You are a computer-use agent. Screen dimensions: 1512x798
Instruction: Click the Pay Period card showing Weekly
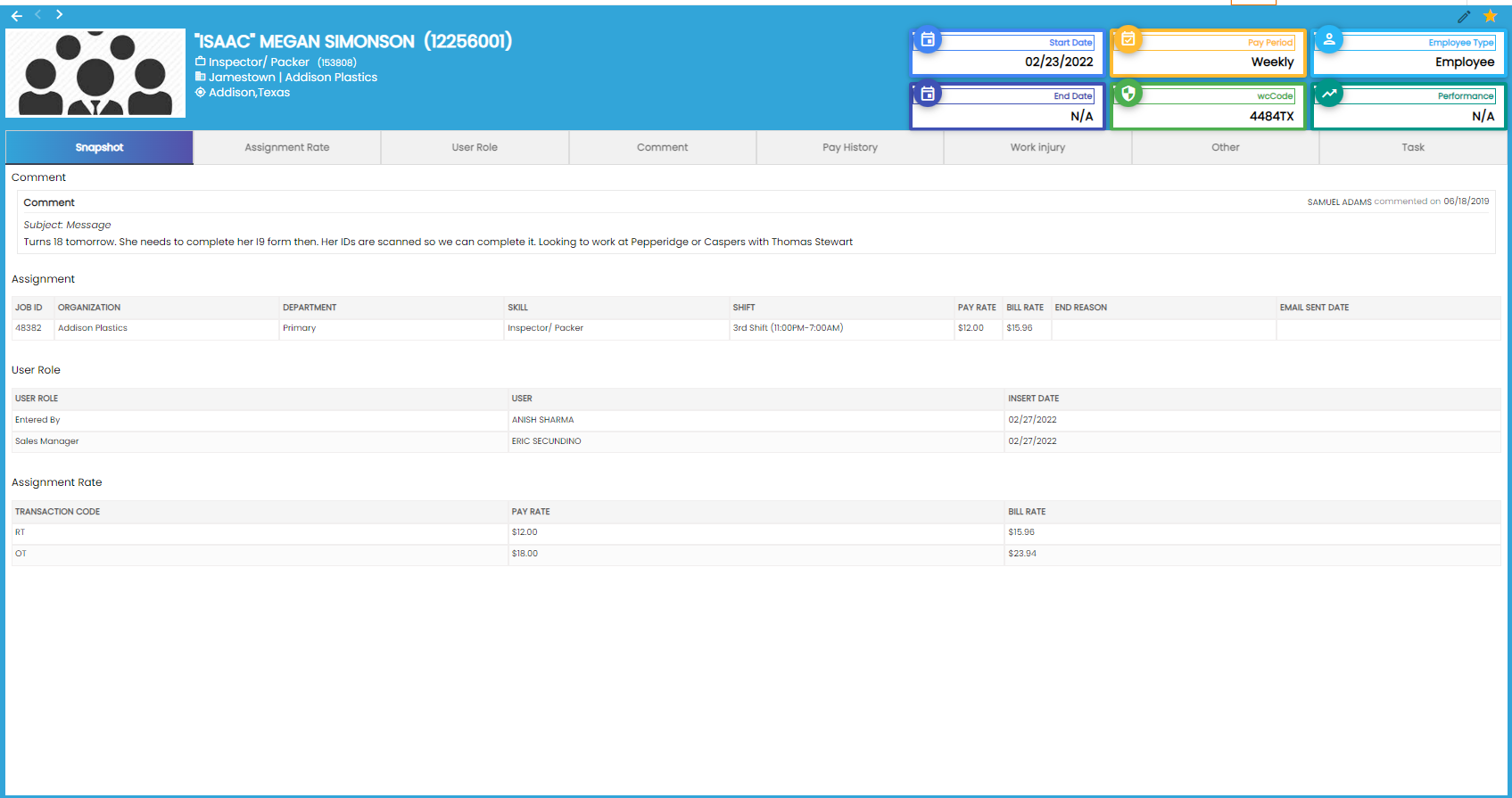tap(1209, 53)
